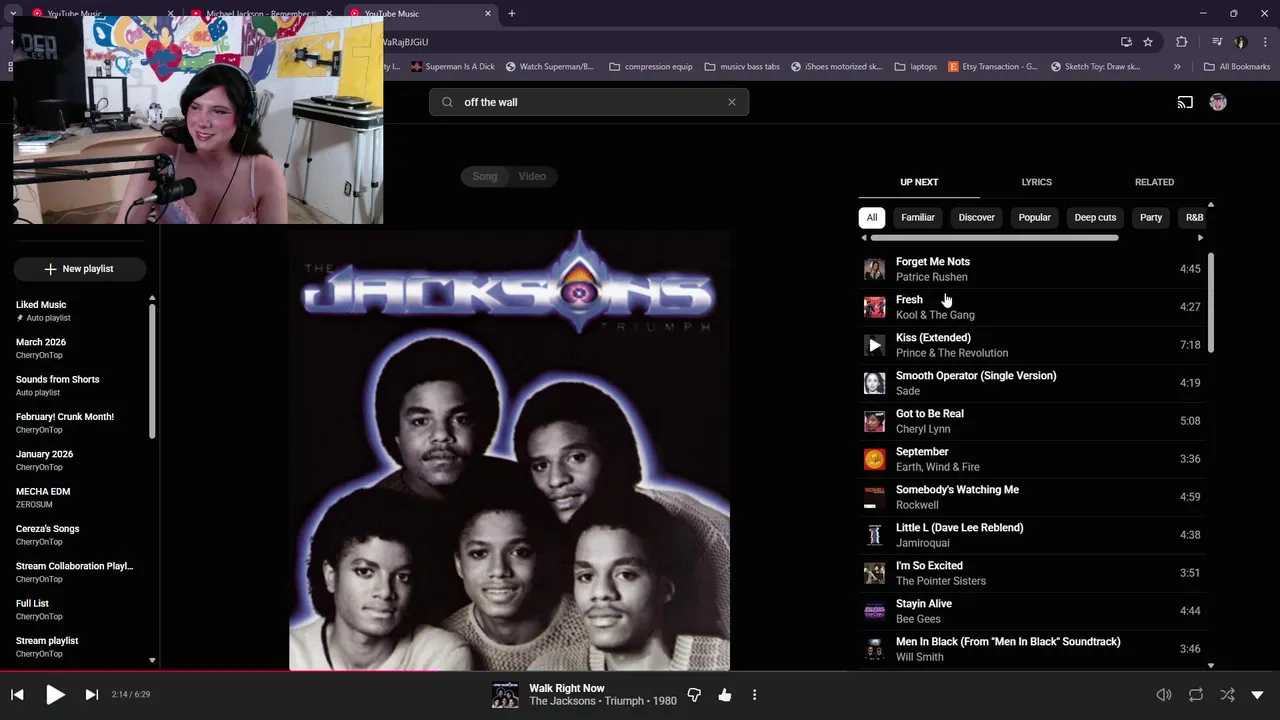Viewport: 1280px width, 720px height.
Task: Dislike Walk Right Now
Action: click(x=694, y=695)
